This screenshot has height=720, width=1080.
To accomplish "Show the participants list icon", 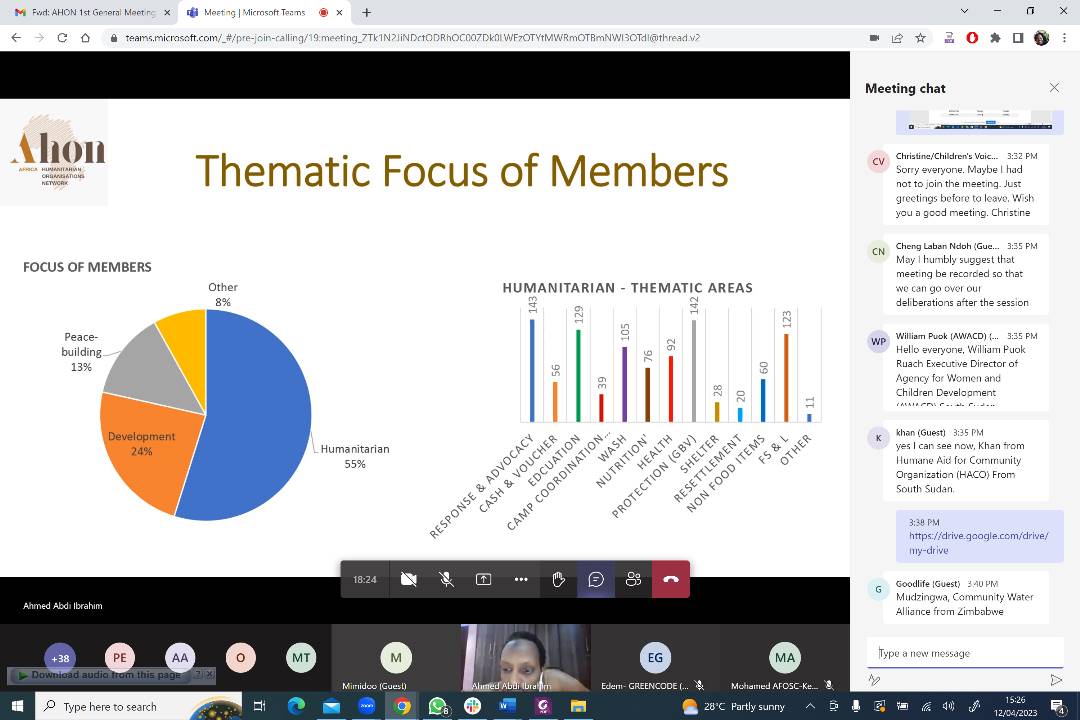I will point(633,579).
